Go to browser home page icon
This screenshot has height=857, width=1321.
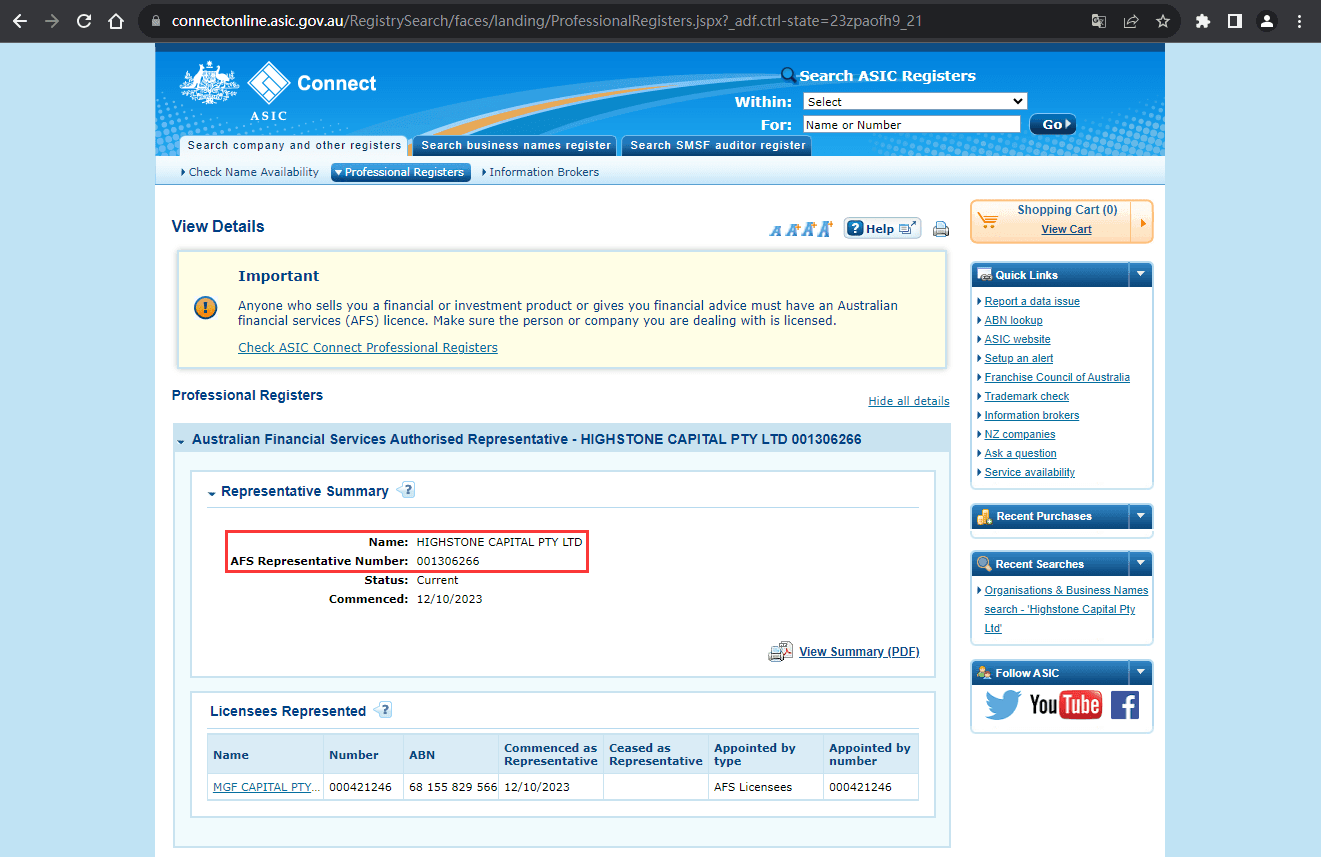click(x=116, y=21)
